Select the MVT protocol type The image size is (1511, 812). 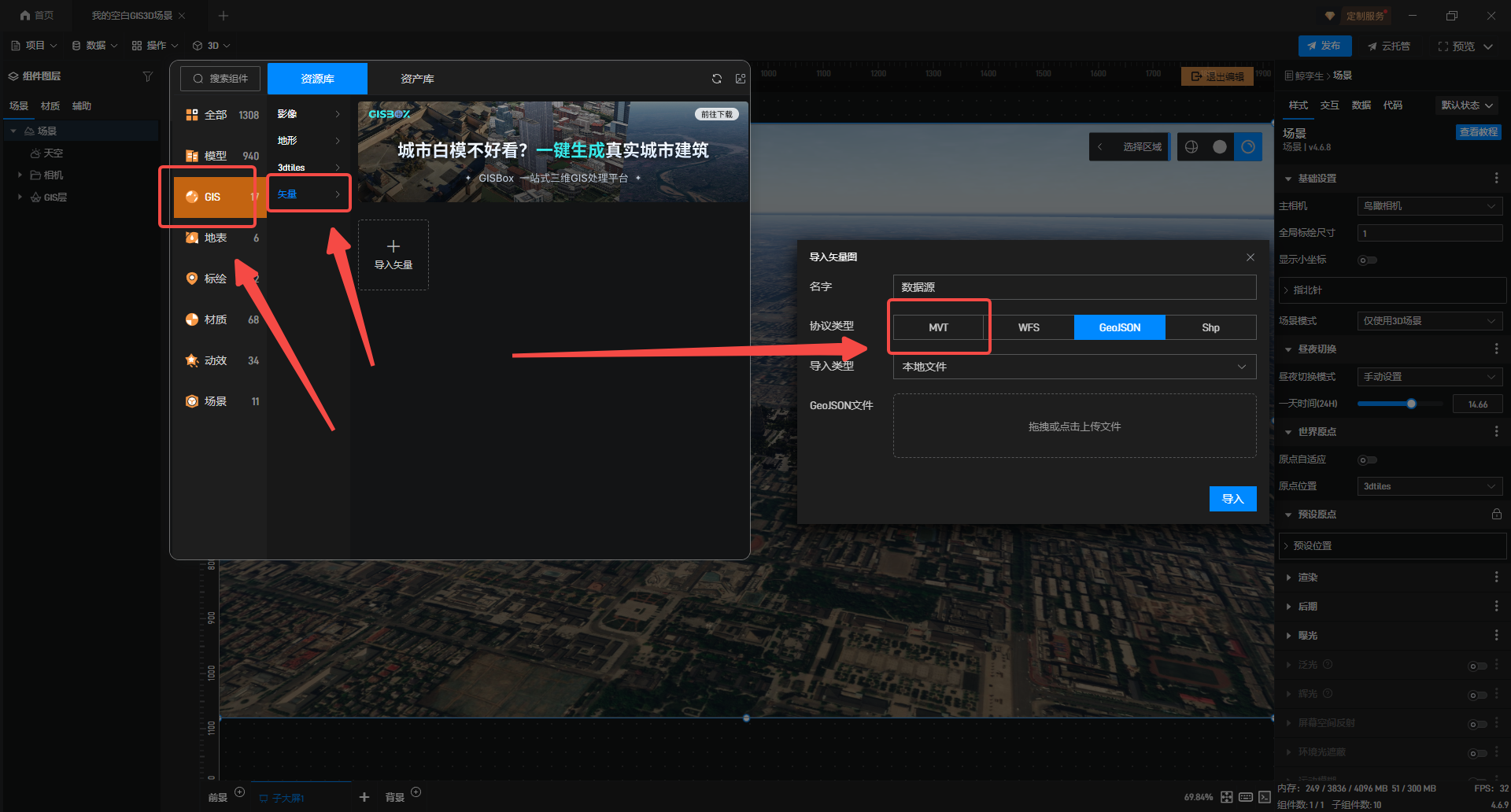point(938,327)
